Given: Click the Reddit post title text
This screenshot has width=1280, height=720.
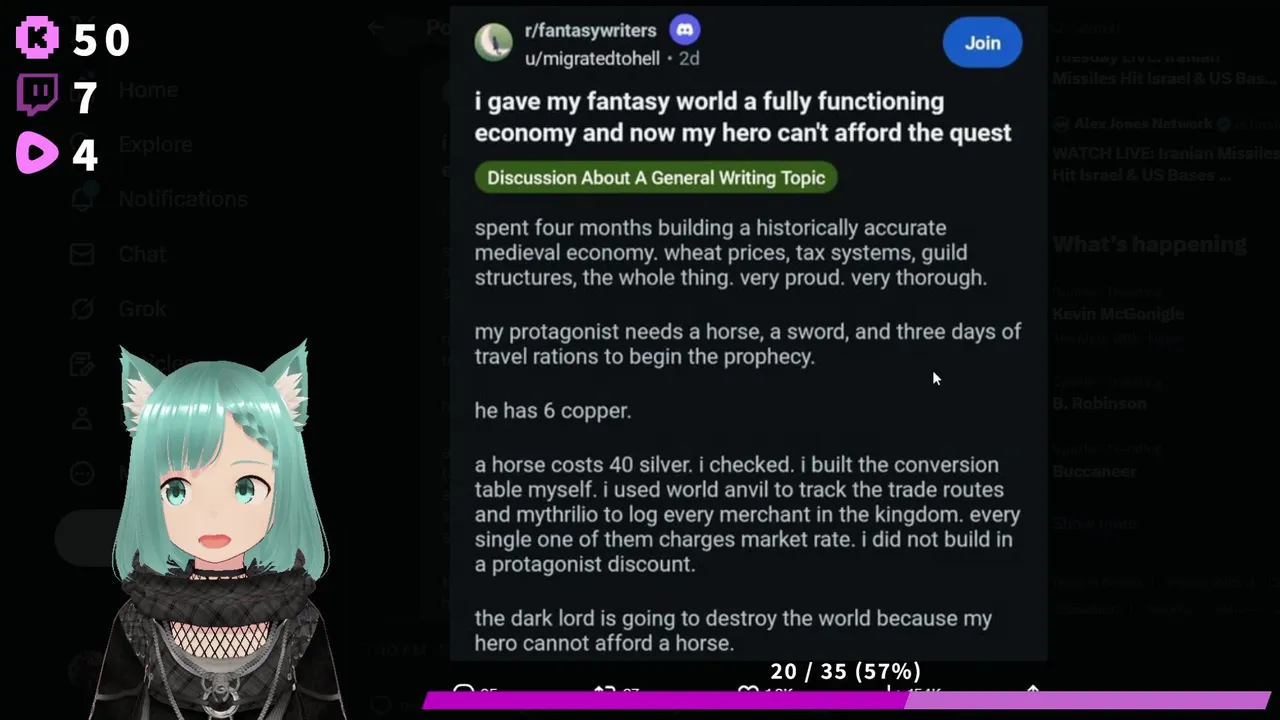Looking at the screenshot, I should [742, 117].
